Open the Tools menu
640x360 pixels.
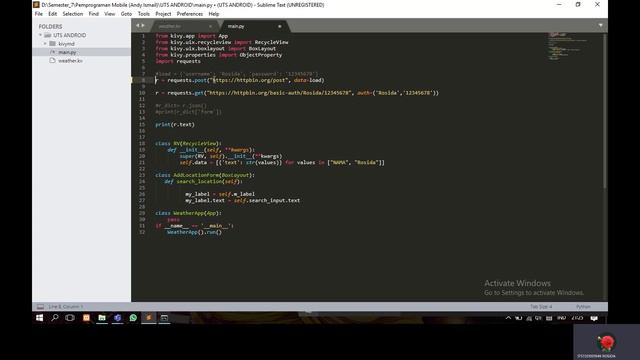tap(144, 14)
